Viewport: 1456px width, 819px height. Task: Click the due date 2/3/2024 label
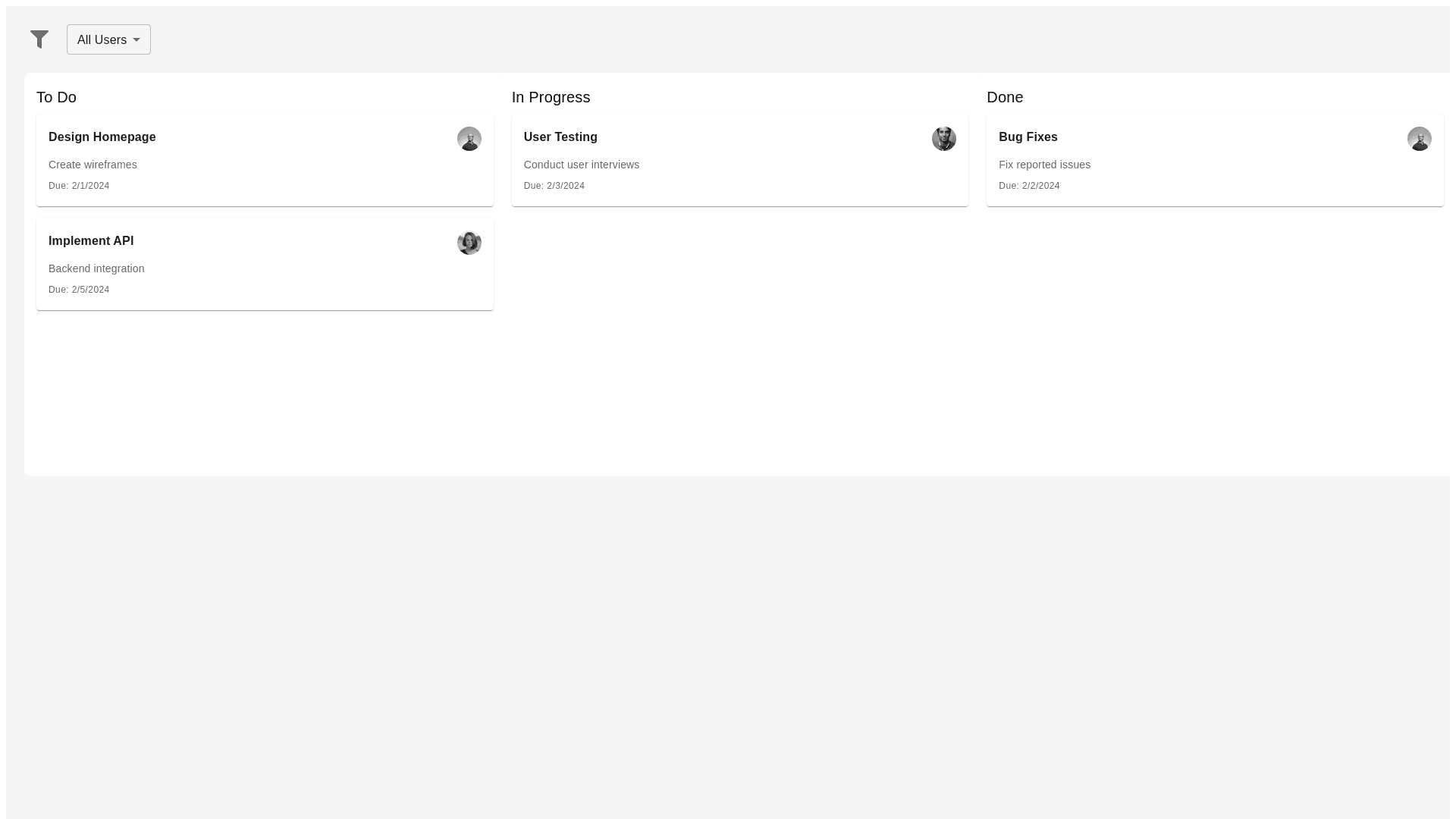(554, 186)
